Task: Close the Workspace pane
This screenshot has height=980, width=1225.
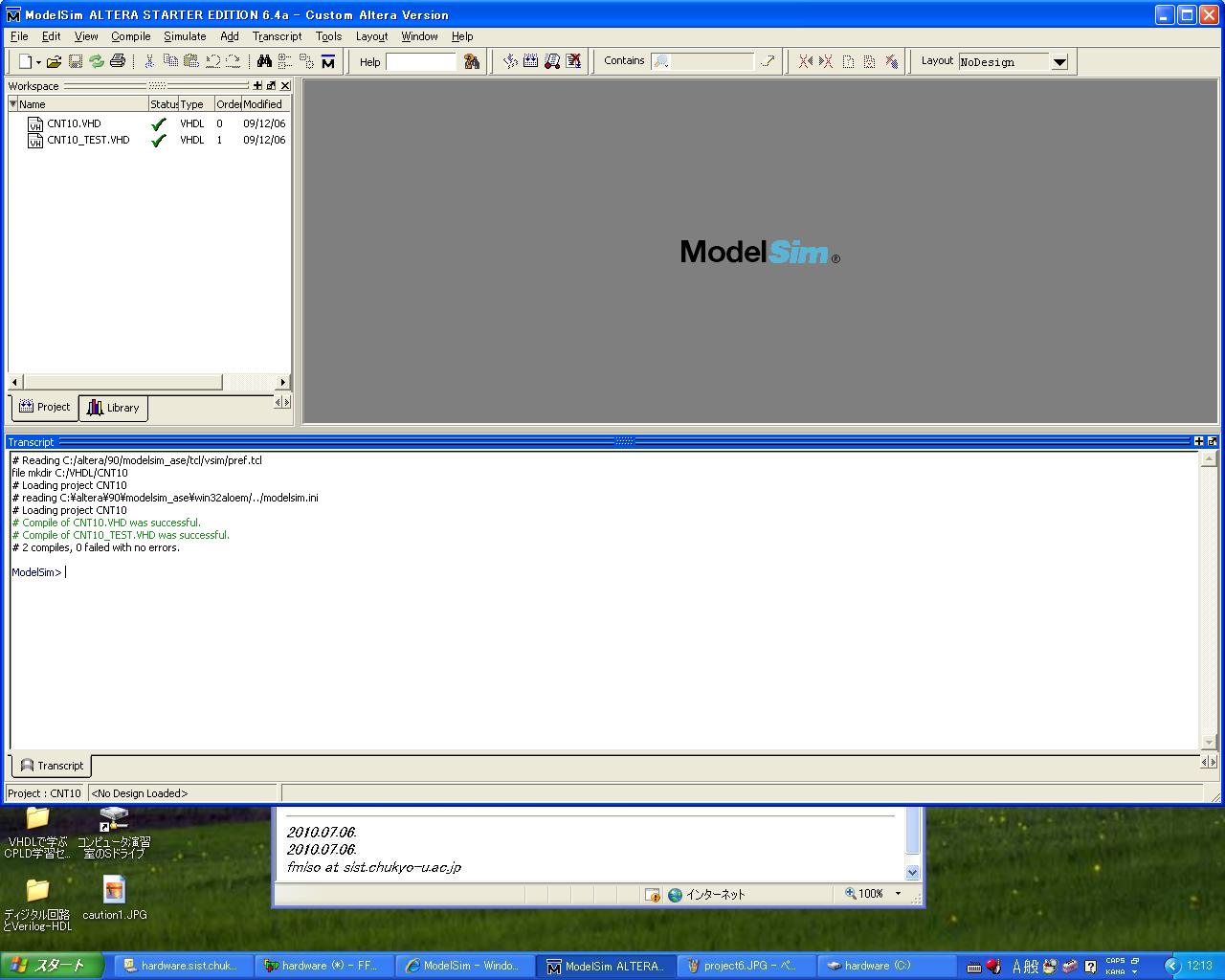Action: (x=284, y=86)
